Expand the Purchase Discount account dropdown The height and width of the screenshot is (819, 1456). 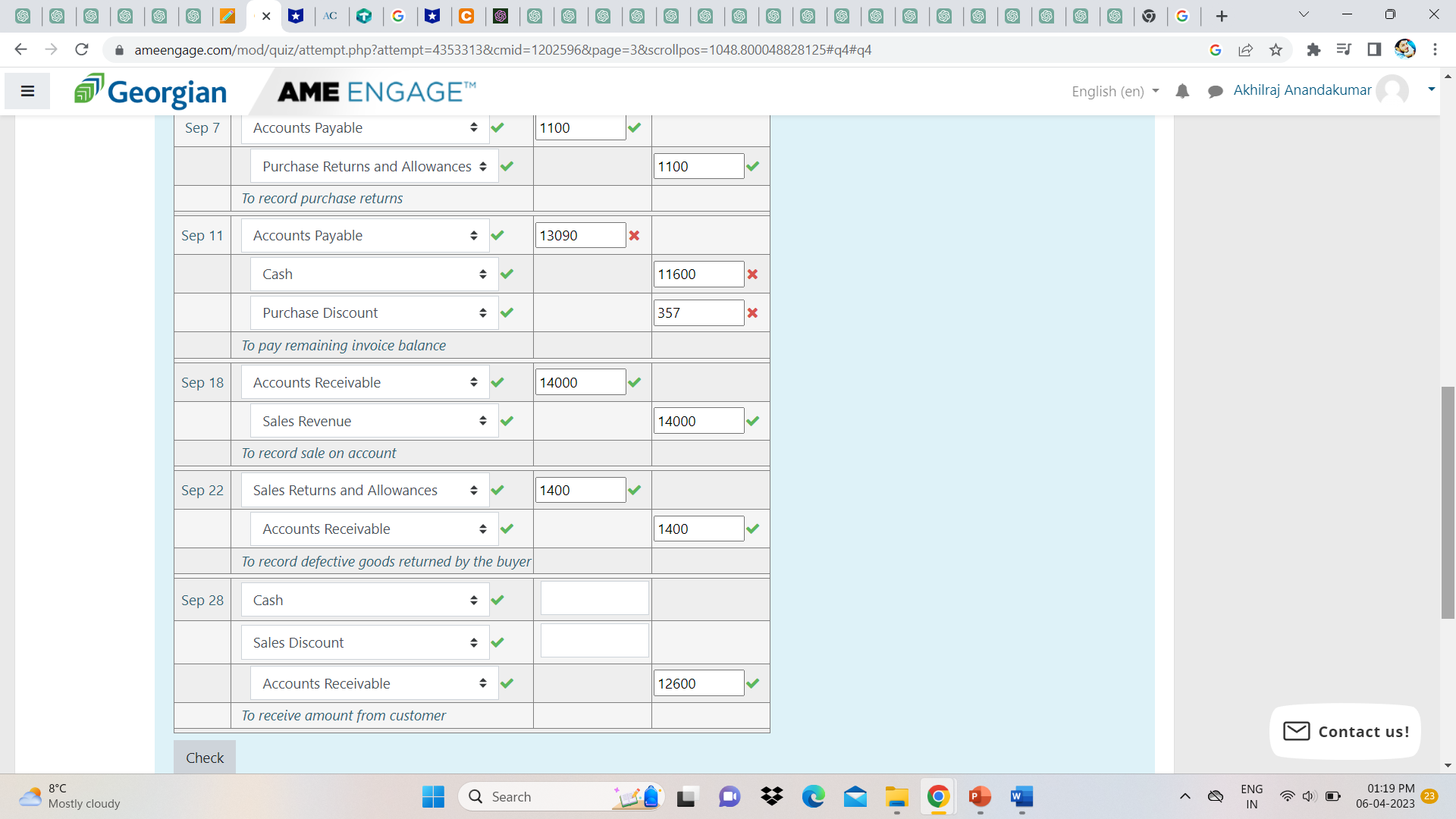[374, 313]
